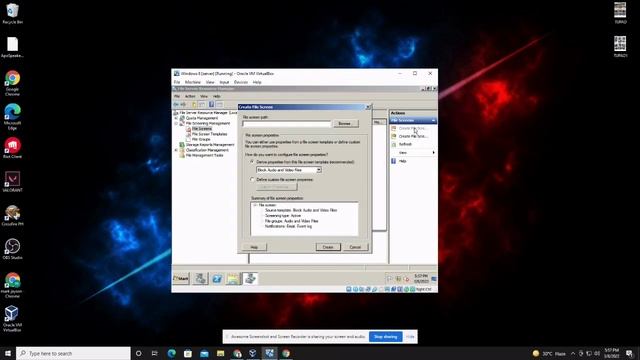Click Refresh icon in Actions pane

(x=394, y=144)
